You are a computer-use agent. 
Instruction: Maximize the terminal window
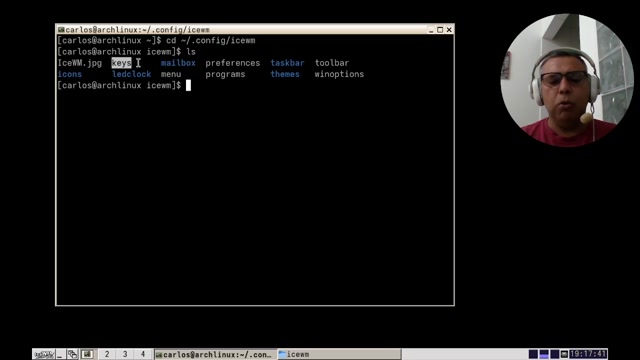(x=440, y=29)
